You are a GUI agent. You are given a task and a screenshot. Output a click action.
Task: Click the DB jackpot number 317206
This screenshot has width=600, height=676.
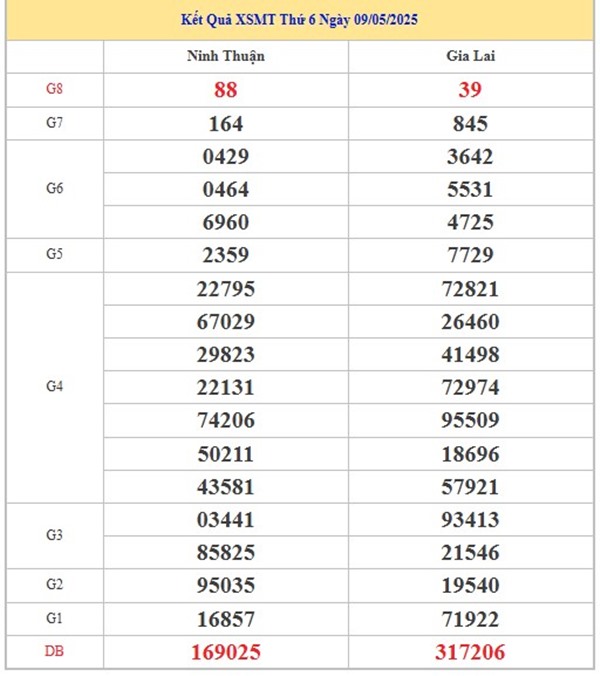[x=470, y=652]
